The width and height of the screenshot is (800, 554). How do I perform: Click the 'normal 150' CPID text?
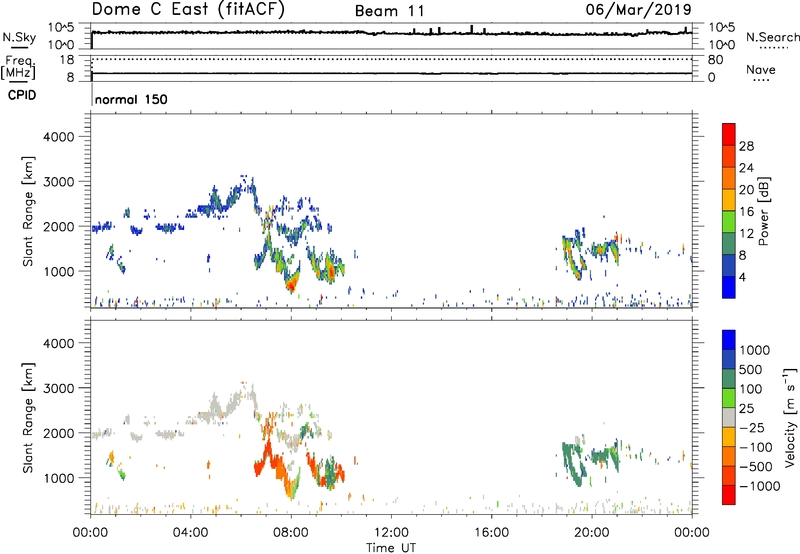131,99
